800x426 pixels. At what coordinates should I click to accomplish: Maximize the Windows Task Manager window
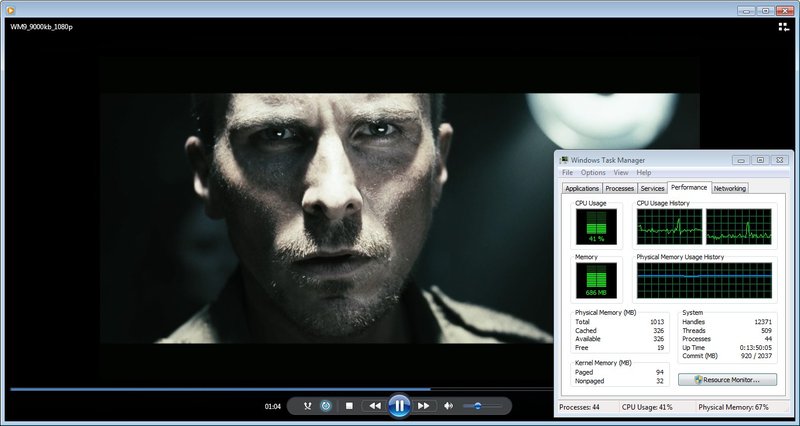tap(760, 160)
